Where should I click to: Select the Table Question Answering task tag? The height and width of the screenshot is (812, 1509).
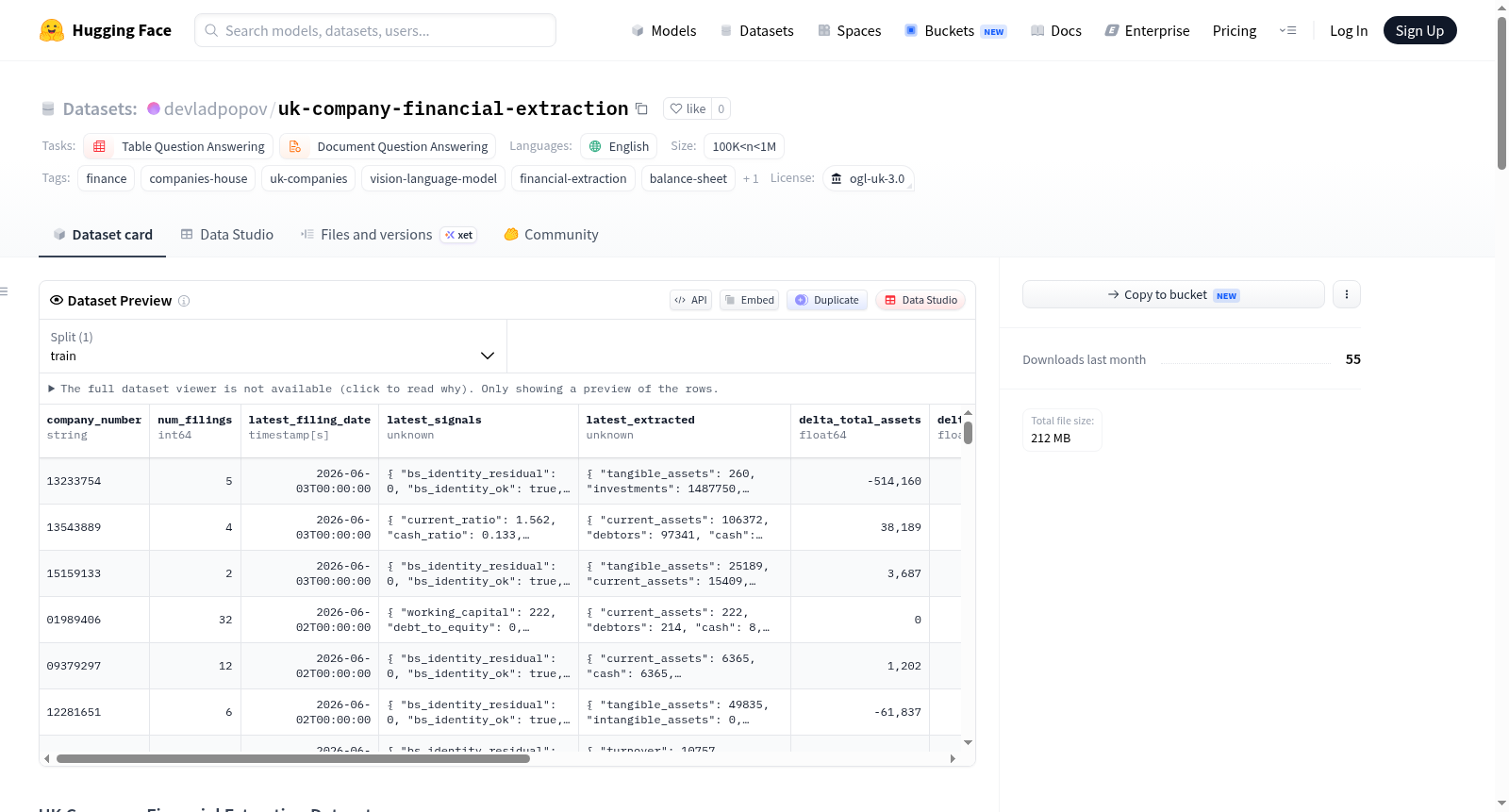pos(178,146)
